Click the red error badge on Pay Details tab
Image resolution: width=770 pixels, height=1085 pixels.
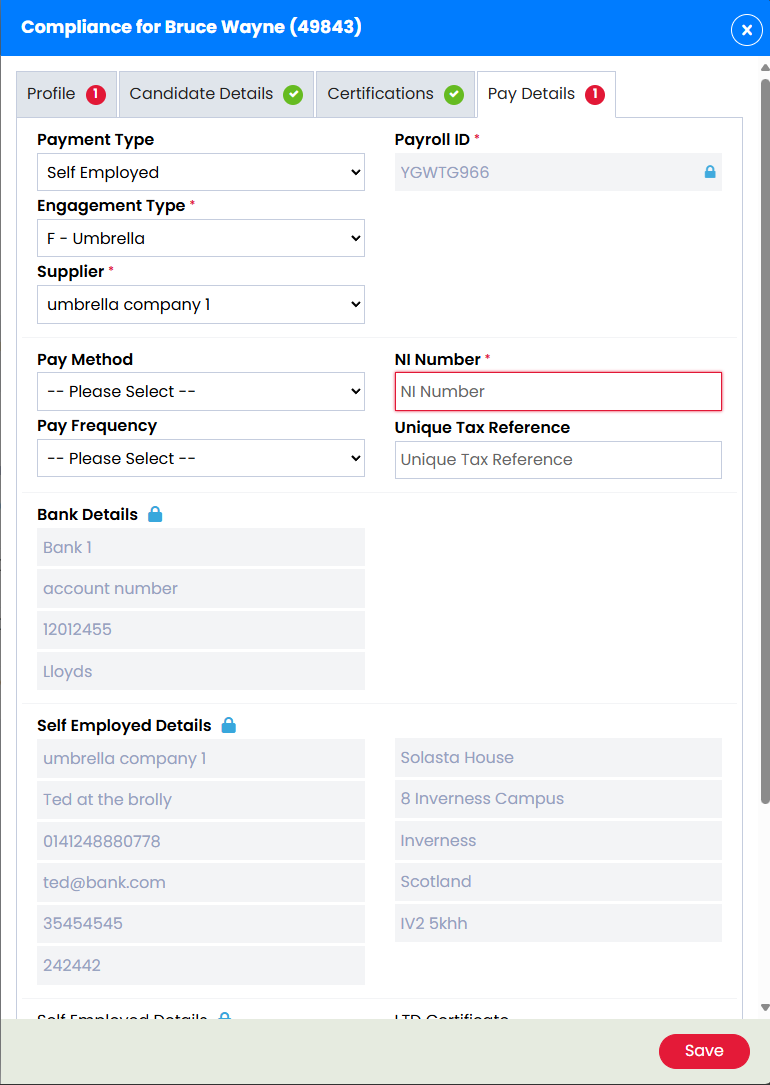[x=595, y=93]
